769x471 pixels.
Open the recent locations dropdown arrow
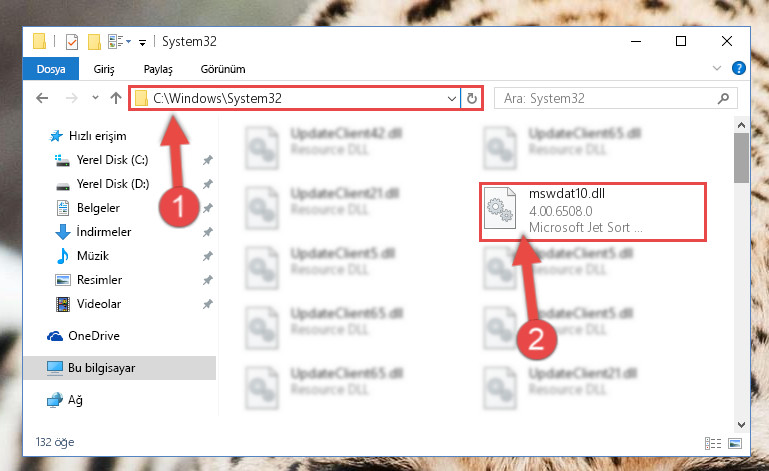pos(95,98)
